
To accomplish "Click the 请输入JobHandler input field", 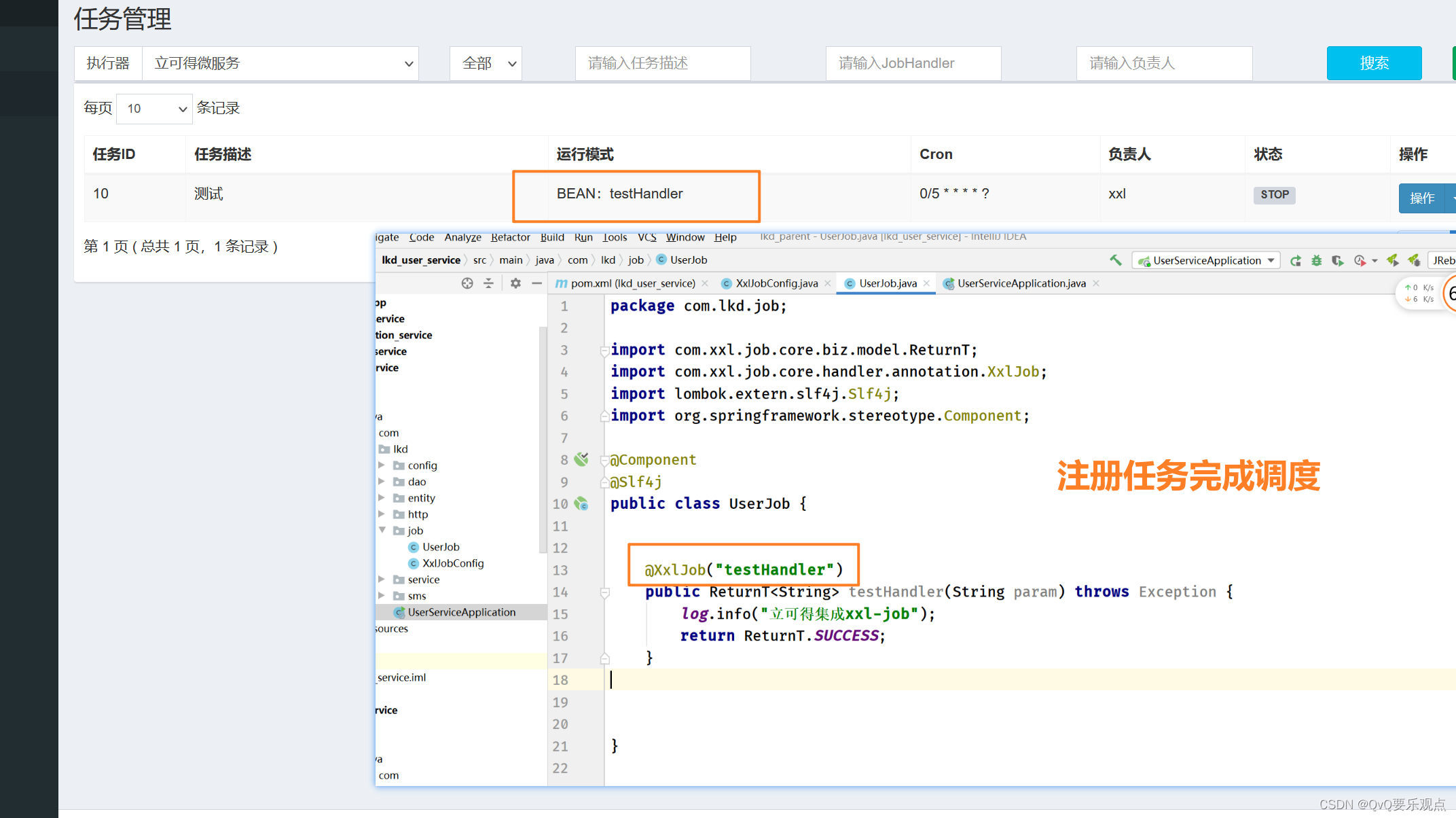I will click(x=913, y=63).
